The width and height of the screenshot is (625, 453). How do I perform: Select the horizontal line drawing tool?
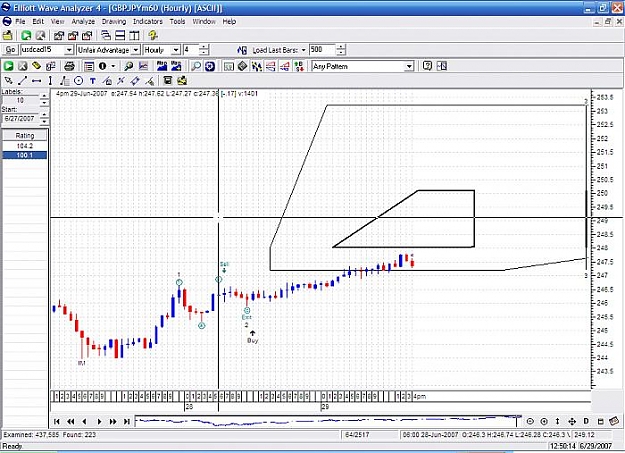[37, 81]
